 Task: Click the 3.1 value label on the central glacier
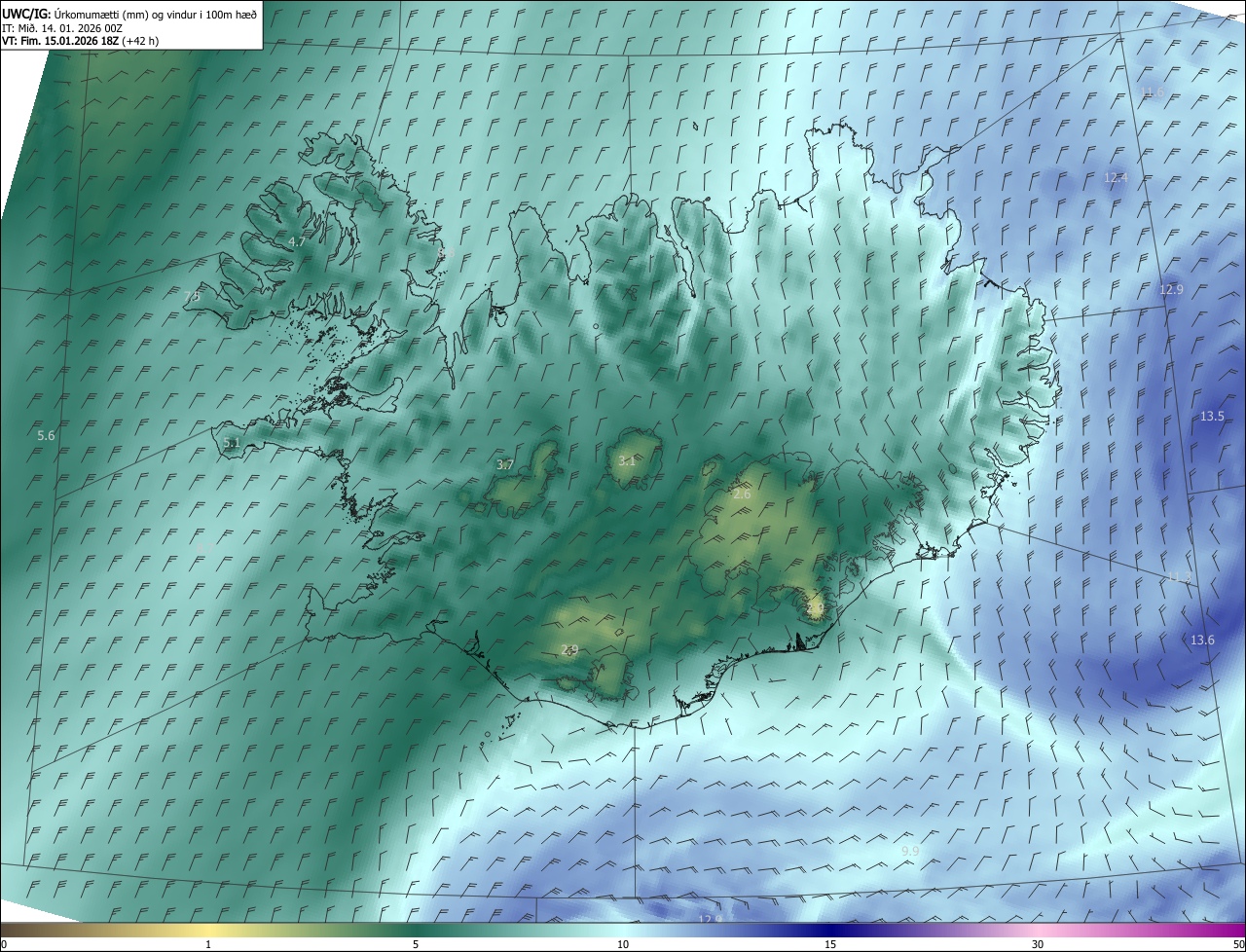[x=626, y=460]
